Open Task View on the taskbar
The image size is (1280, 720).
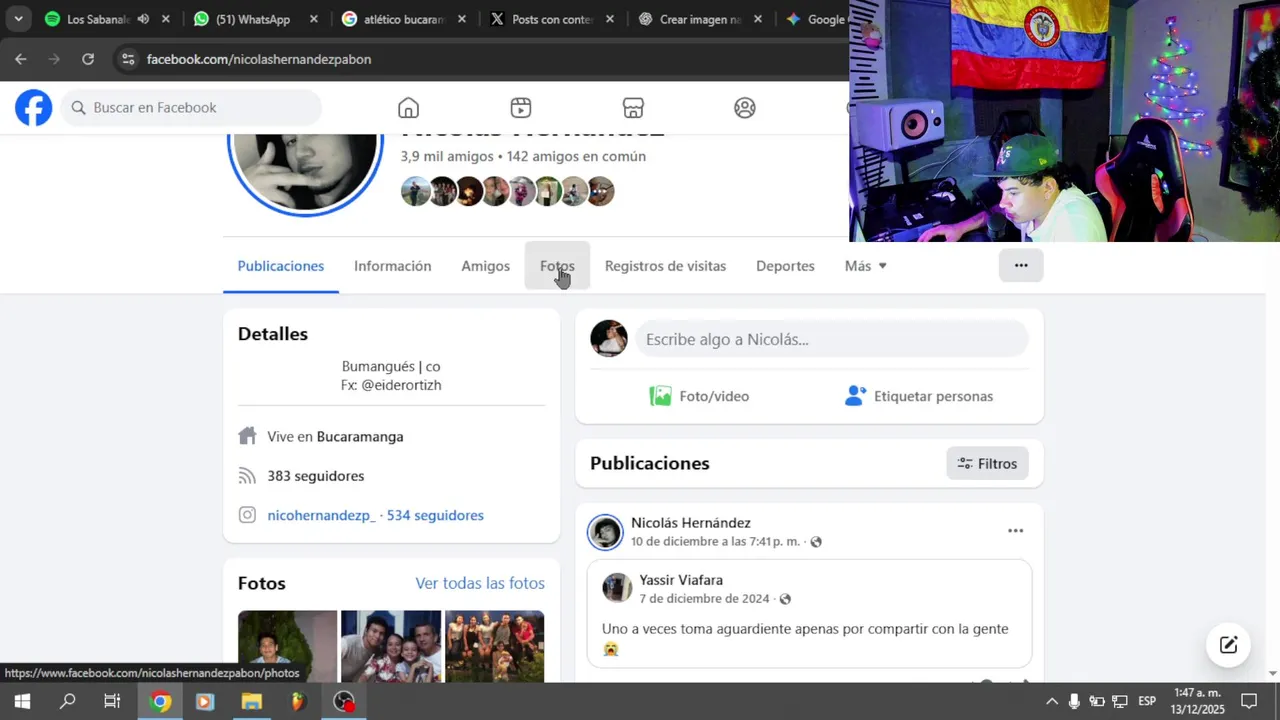click(x=112, y=702)
